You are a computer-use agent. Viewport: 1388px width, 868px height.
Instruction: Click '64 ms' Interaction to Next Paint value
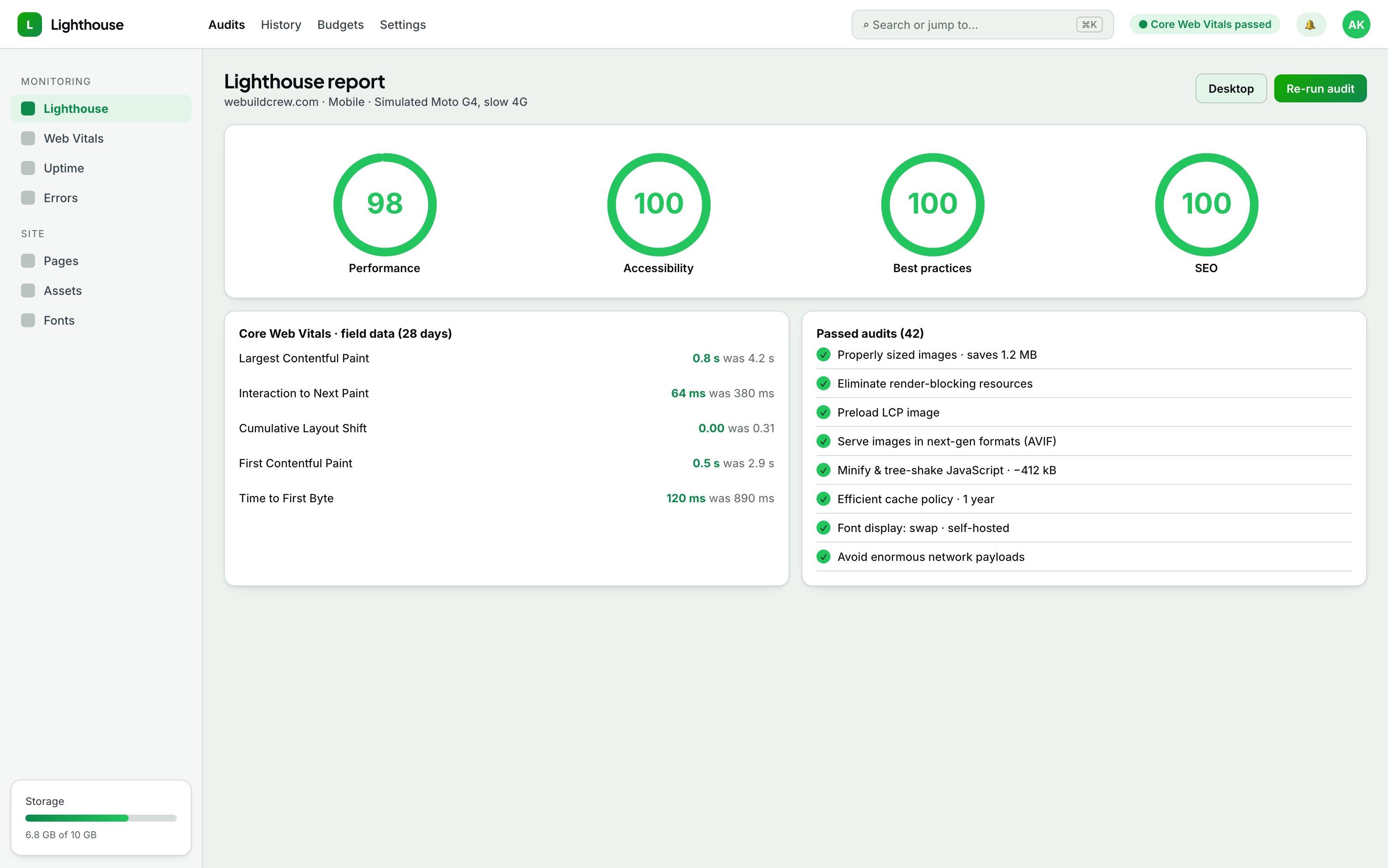point(688,393)
